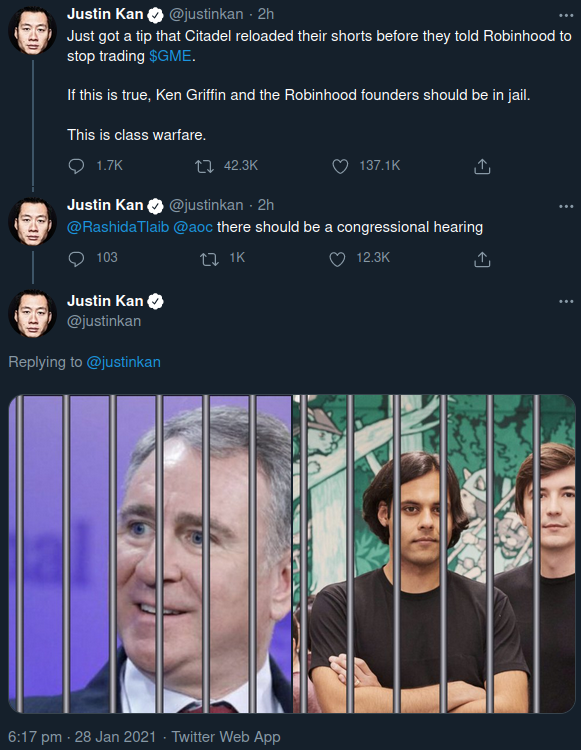Open the @aoc mention
The width and height of the screenshot is (581, 750).
pyautogui.click(x=193, y=227)
